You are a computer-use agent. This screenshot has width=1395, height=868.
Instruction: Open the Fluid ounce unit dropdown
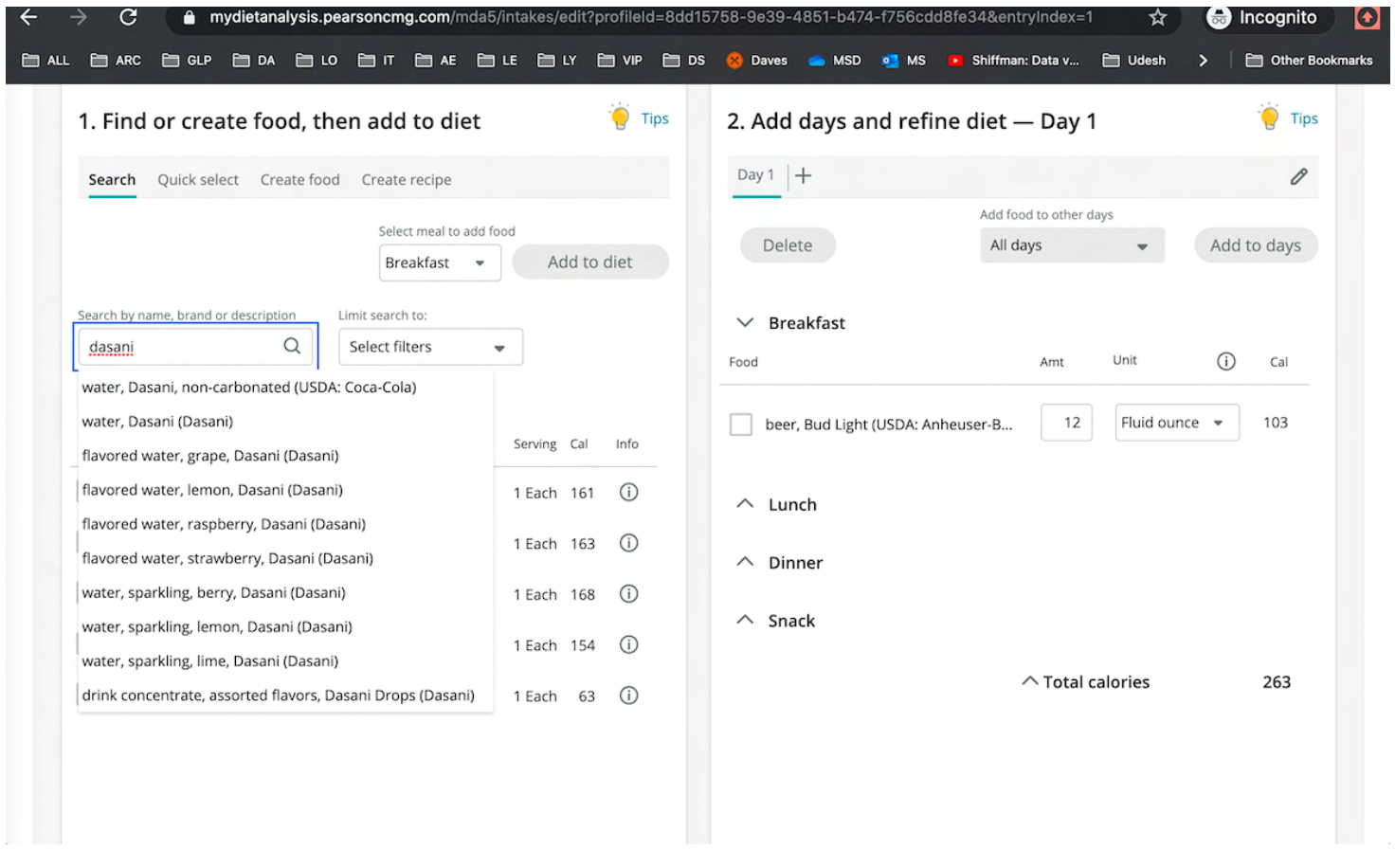click(1176, 423)
